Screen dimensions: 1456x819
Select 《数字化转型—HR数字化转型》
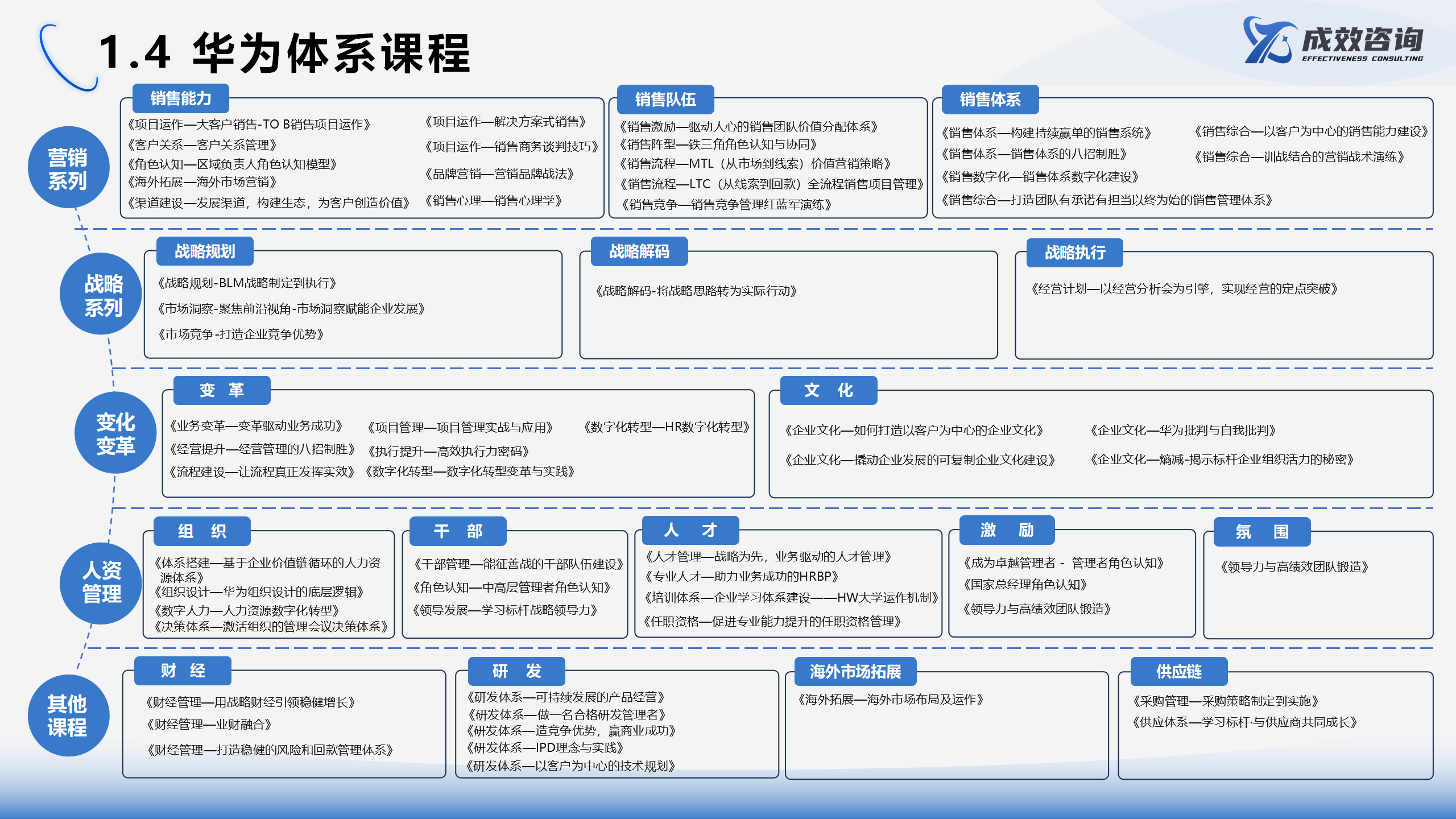coord(667,427)
